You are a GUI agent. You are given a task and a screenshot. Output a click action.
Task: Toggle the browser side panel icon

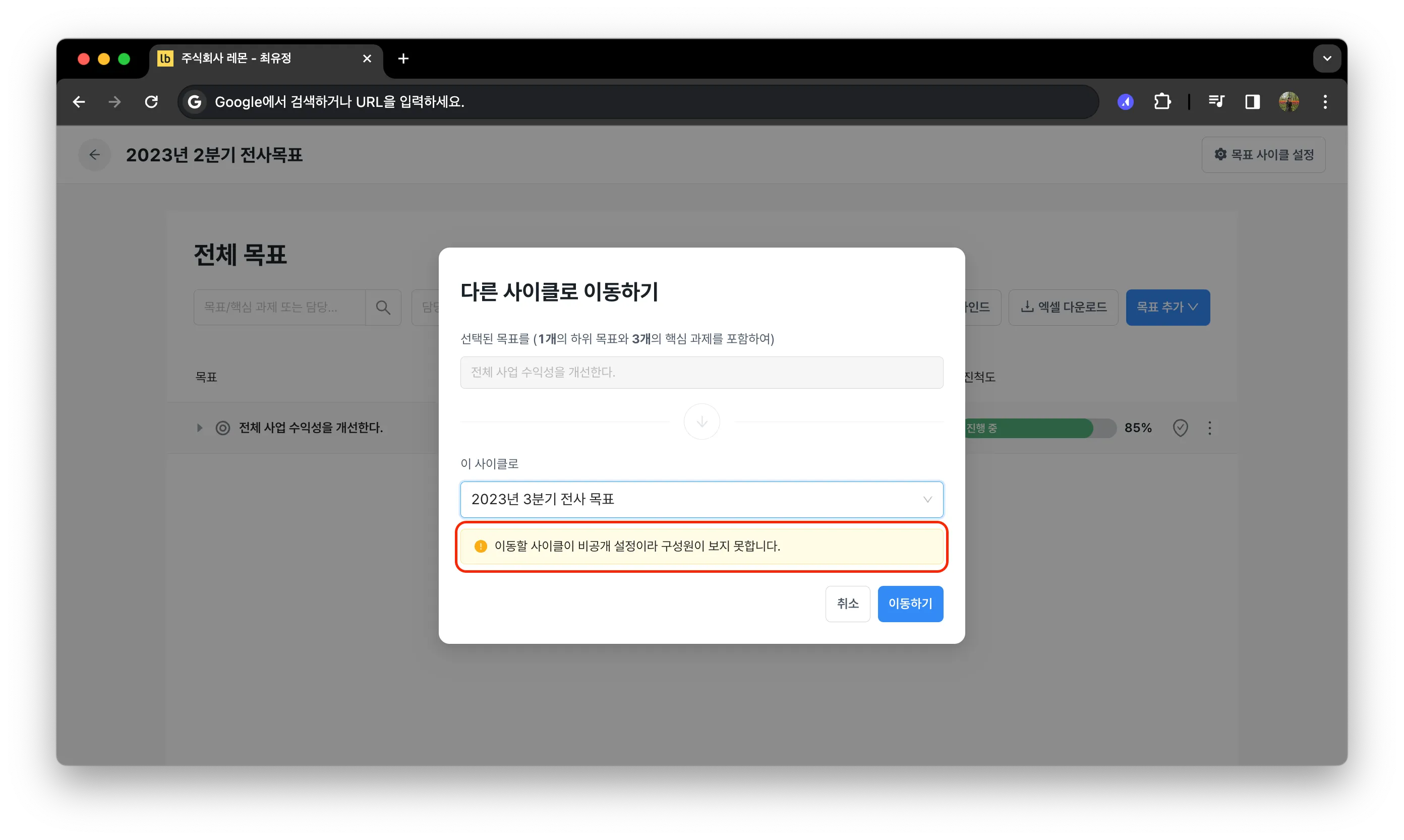point(1252,102)
